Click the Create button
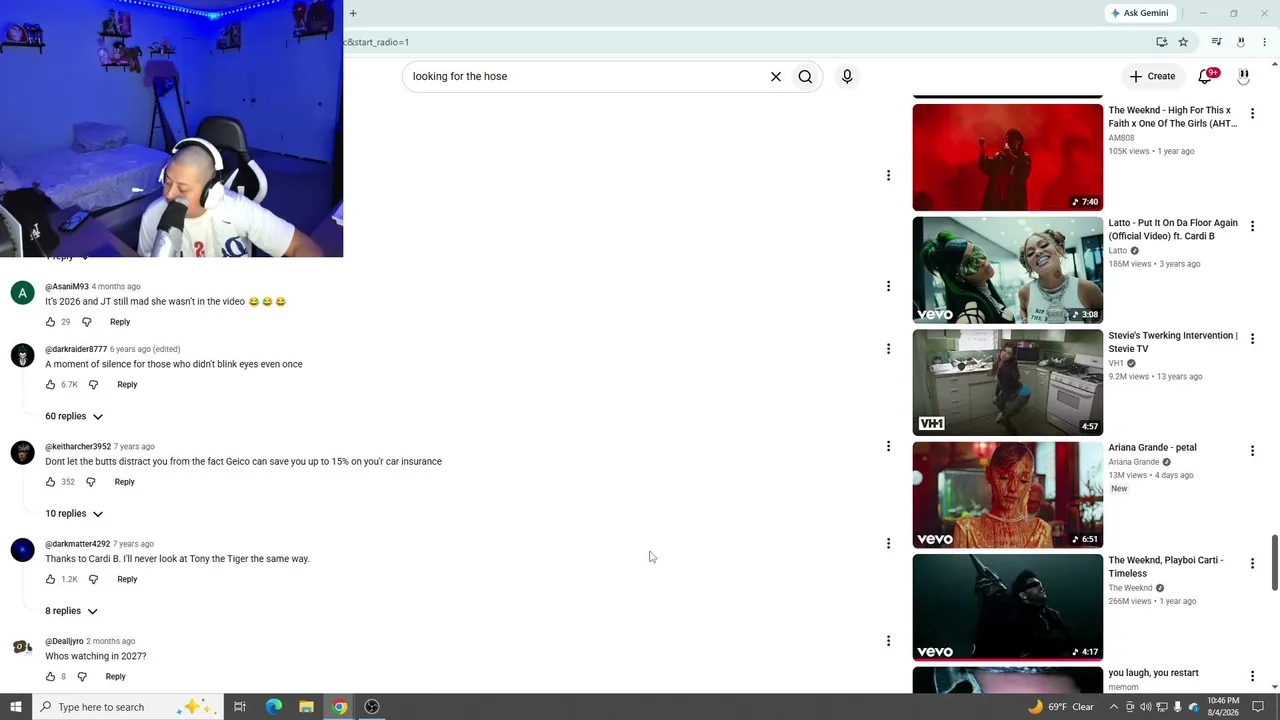This screenshot has width=1280, height=720. [1152, 76]
